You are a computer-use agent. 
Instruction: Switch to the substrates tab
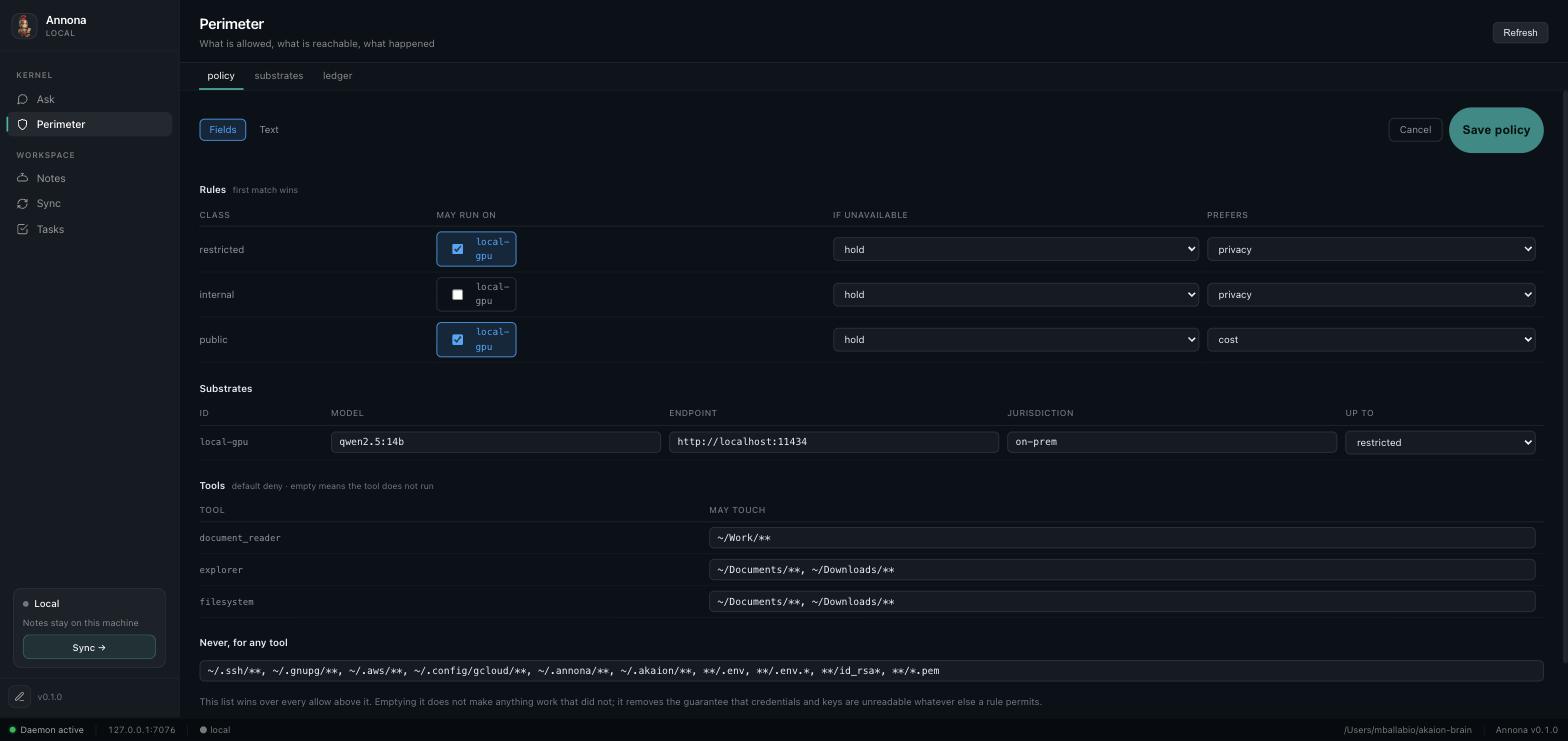pyautogui.click(x=279, y=76)
